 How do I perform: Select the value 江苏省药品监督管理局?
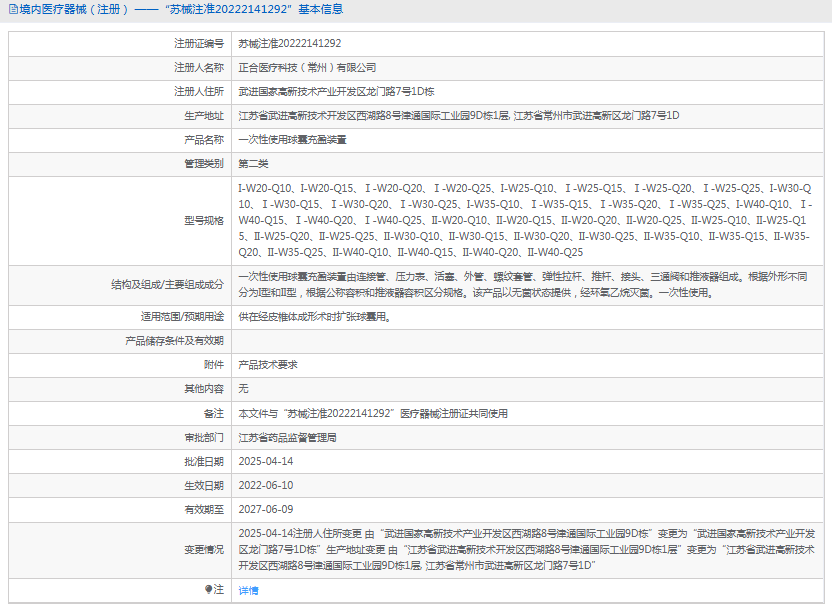pos(288,438)
